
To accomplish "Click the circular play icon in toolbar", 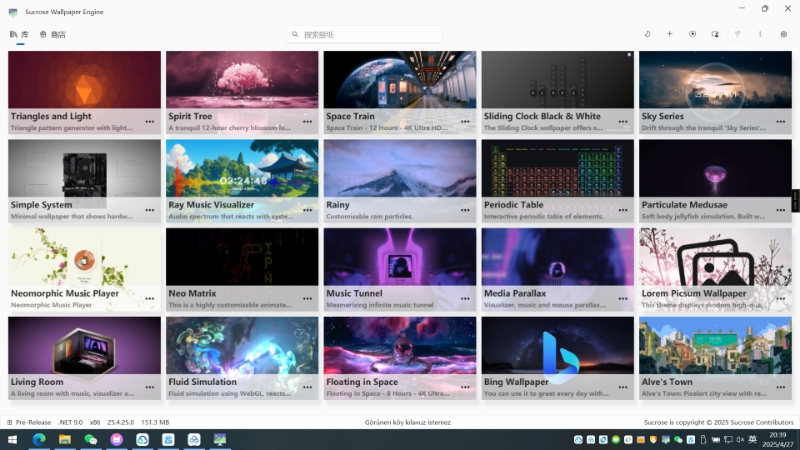I will point(692,34).
